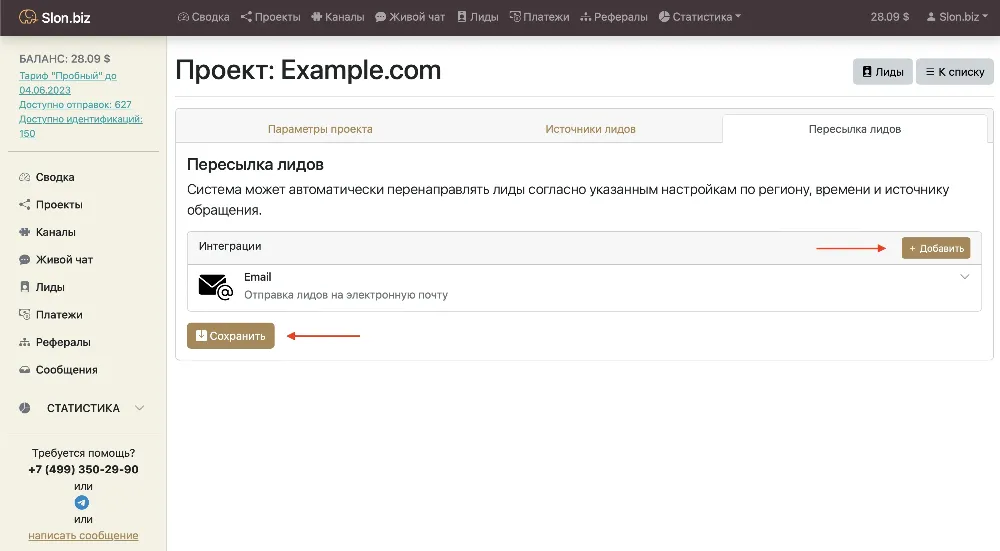Image resolution: width=1000 pixels, height=551 pixels.
Task: Click the + Добавить integration button
Action: [x=936, y=248]
